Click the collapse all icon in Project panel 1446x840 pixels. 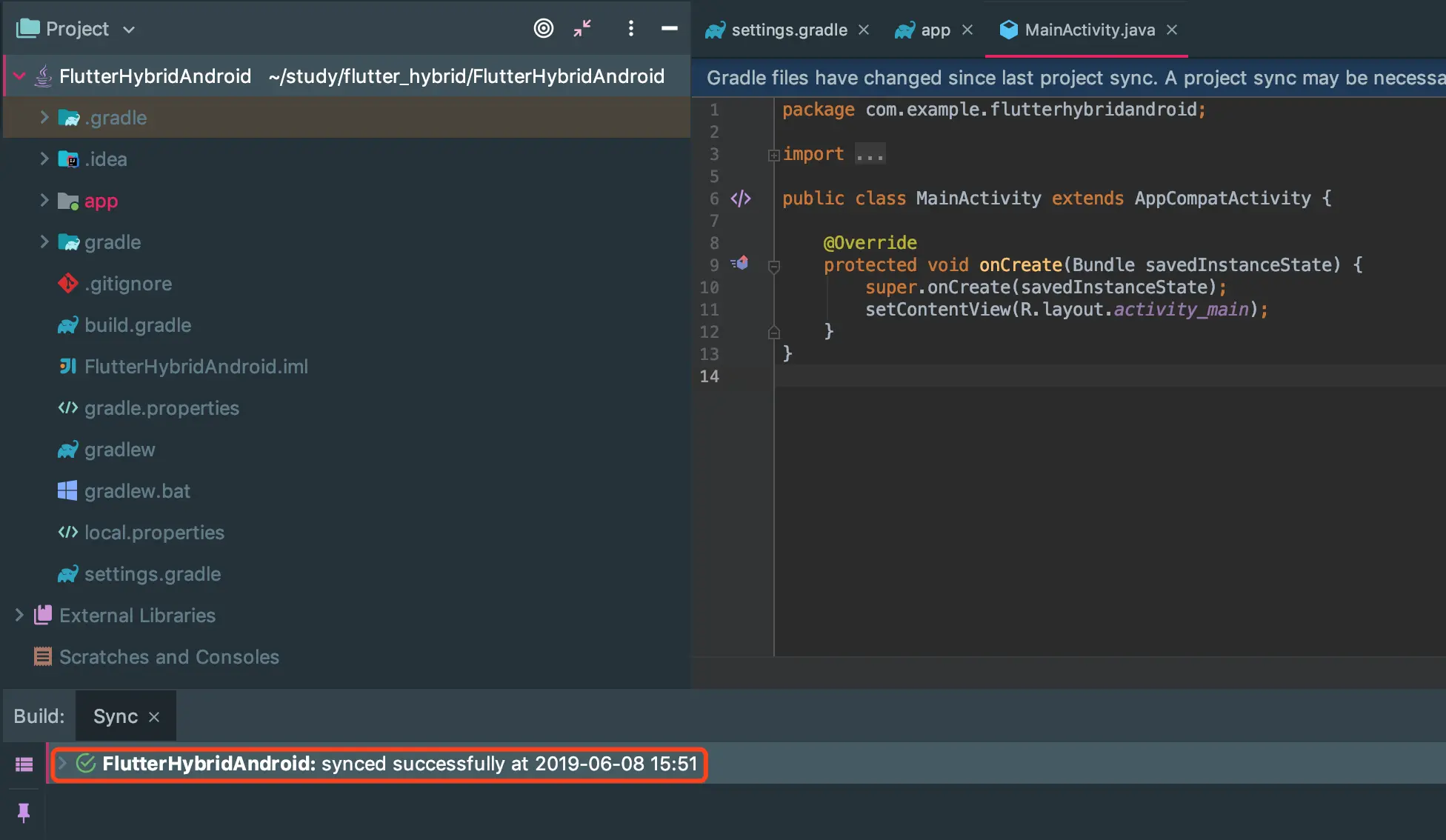tap(582, 29)
